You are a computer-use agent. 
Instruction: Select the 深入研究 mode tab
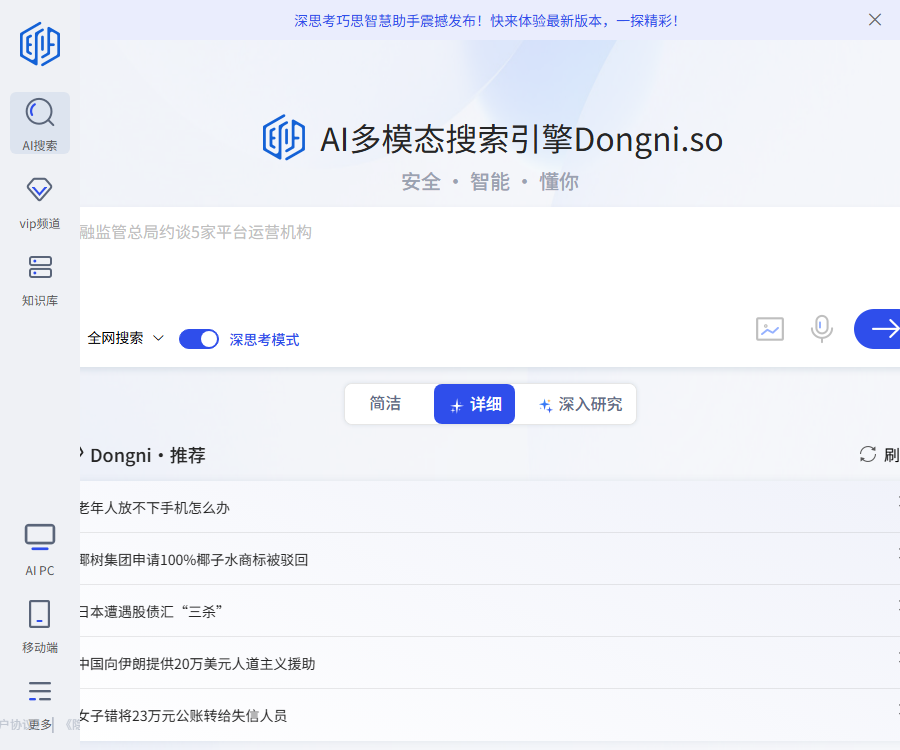coord(580,405)
